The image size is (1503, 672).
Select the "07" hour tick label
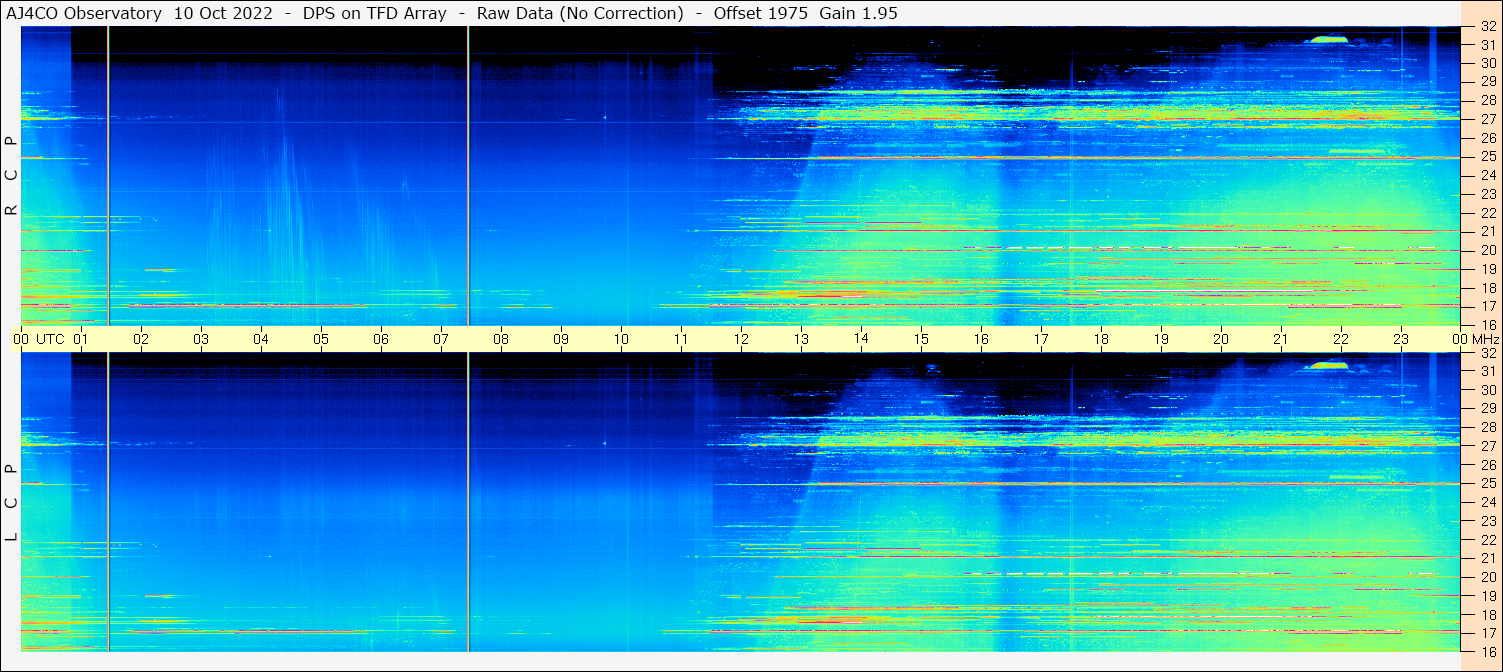click(x=441, y=339)
